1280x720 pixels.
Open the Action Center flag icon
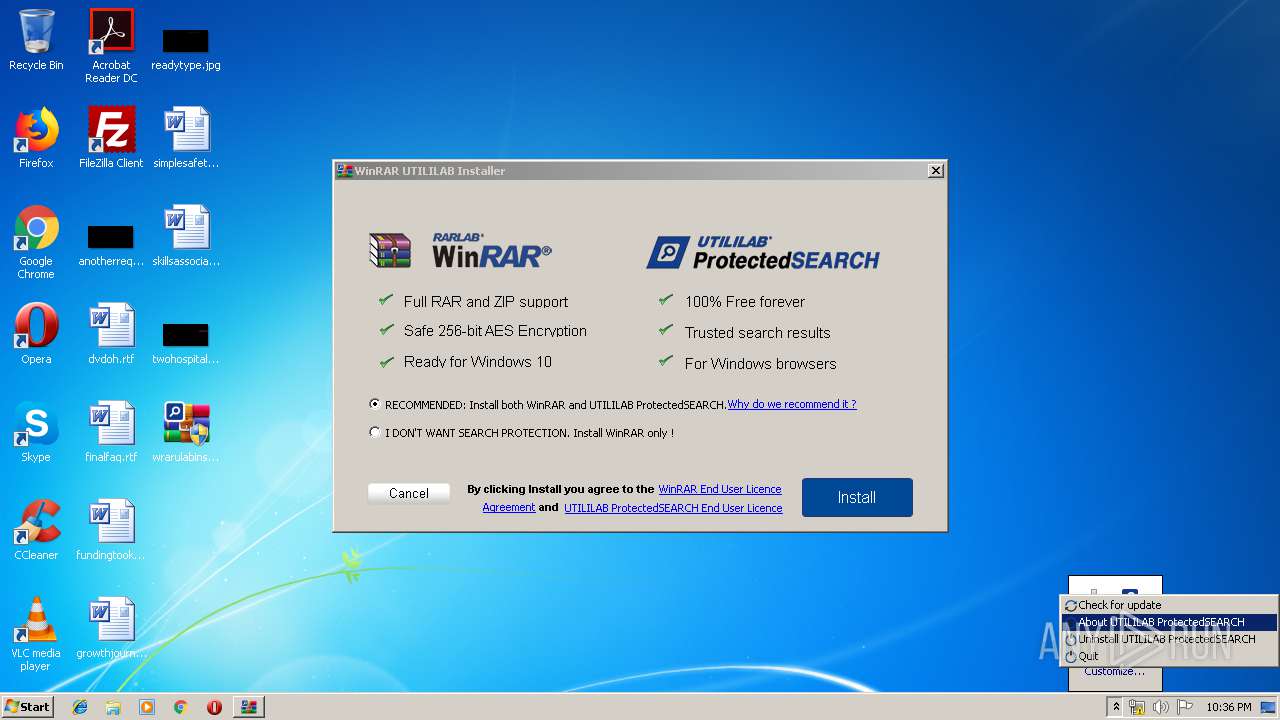click(x=1185, y=707)
